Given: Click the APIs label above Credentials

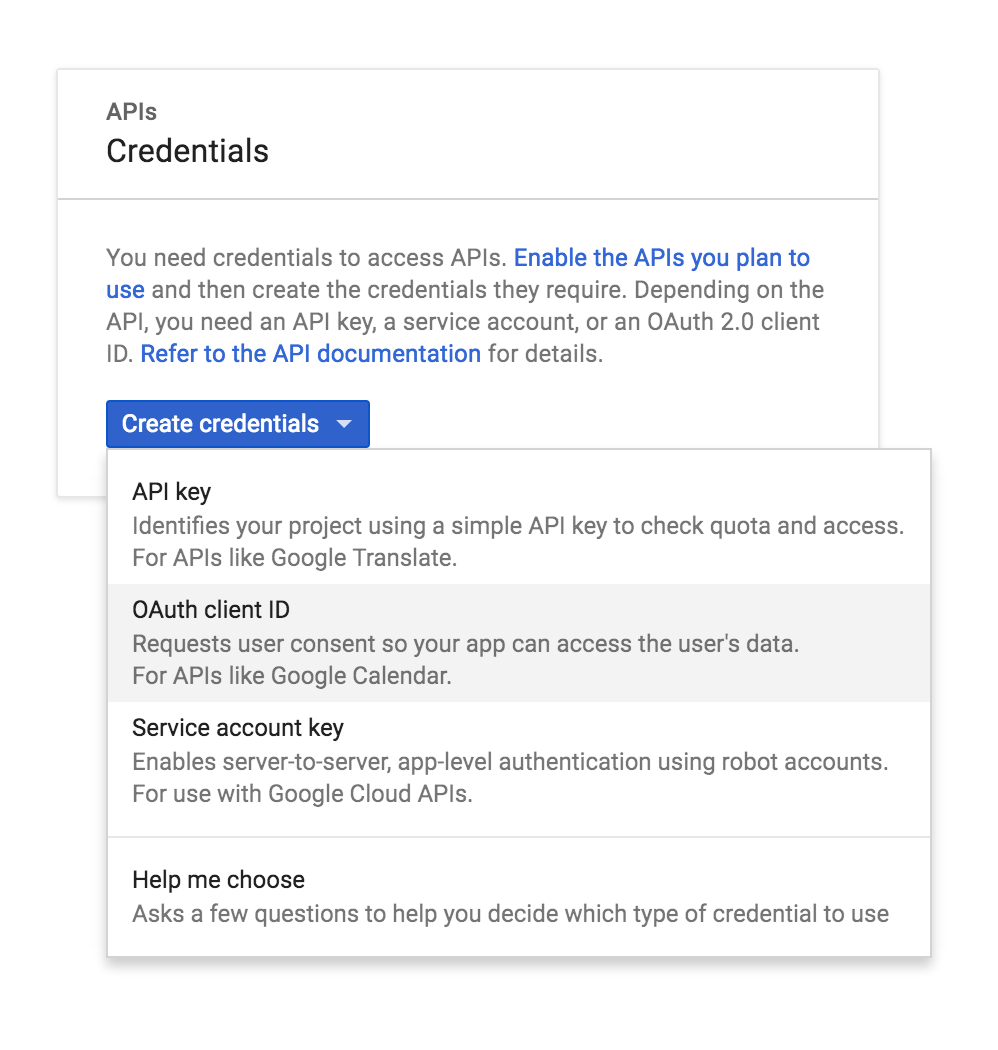Looking at the screenshot, I should pos(131,112).
